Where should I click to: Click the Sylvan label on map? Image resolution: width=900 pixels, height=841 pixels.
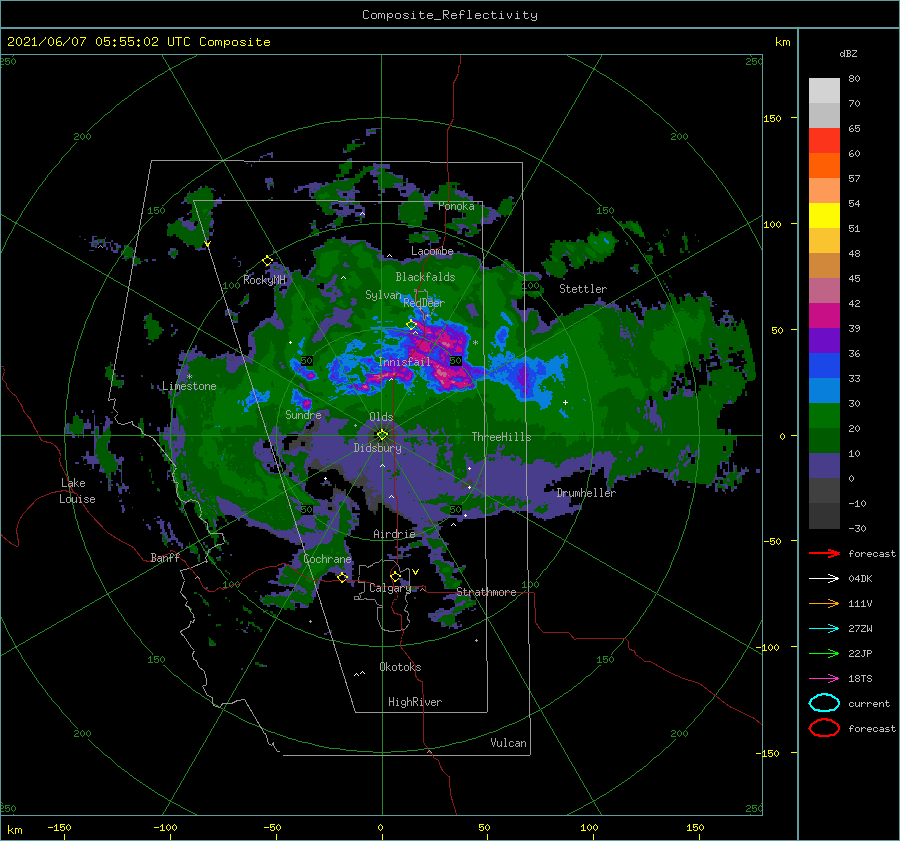click(383, 295)
